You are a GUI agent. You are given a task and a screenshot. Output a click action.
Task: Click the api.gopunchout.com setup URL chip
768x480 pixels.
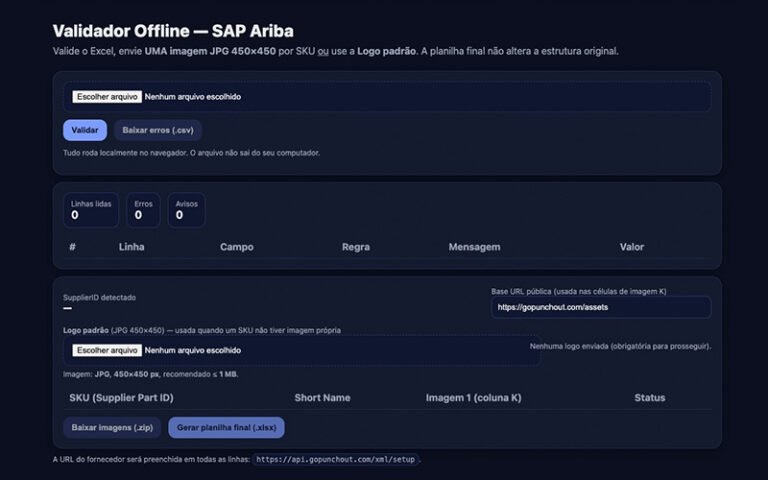pos(336,460)
